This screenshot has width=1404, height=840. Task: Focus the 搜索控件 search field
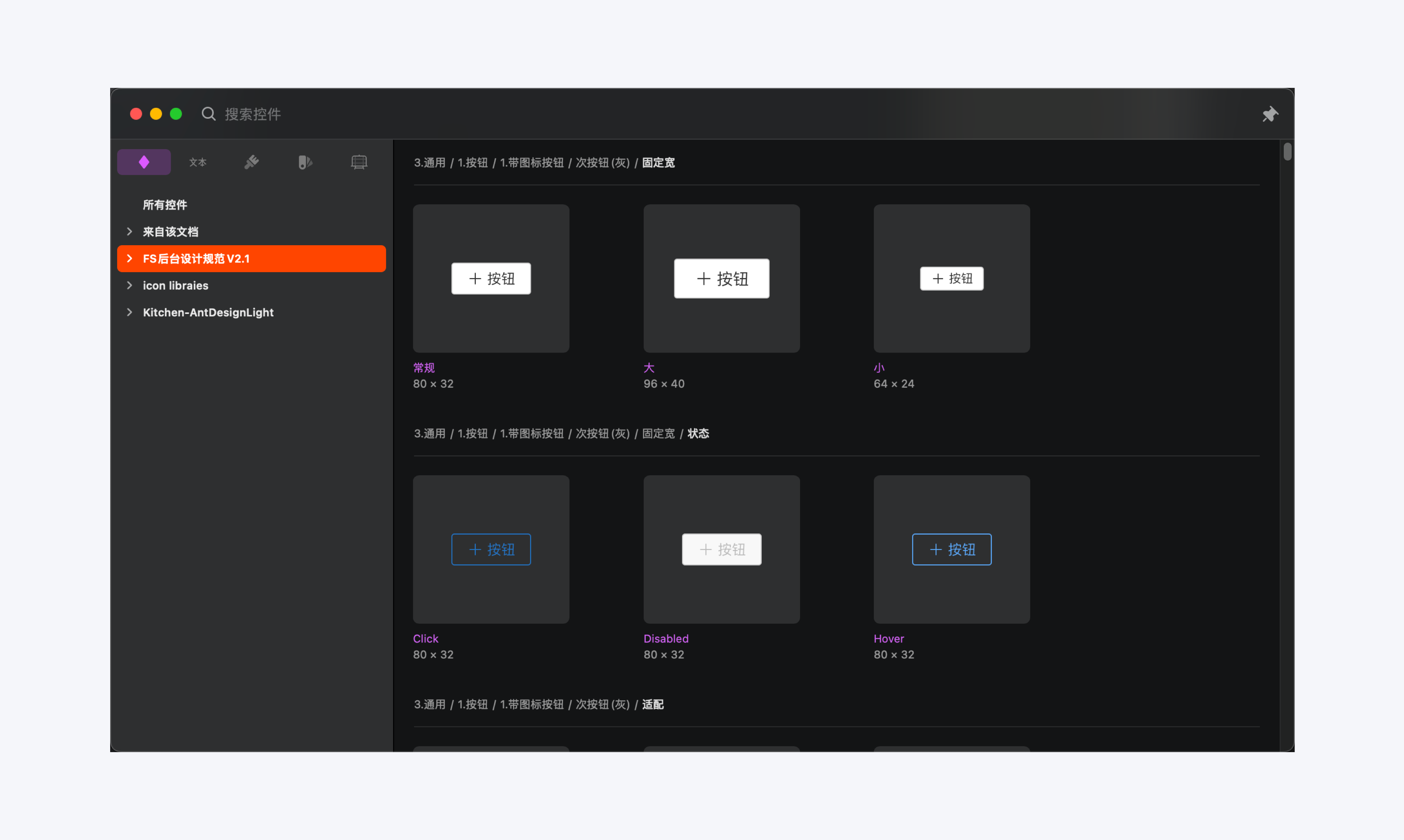coord(252,114)
